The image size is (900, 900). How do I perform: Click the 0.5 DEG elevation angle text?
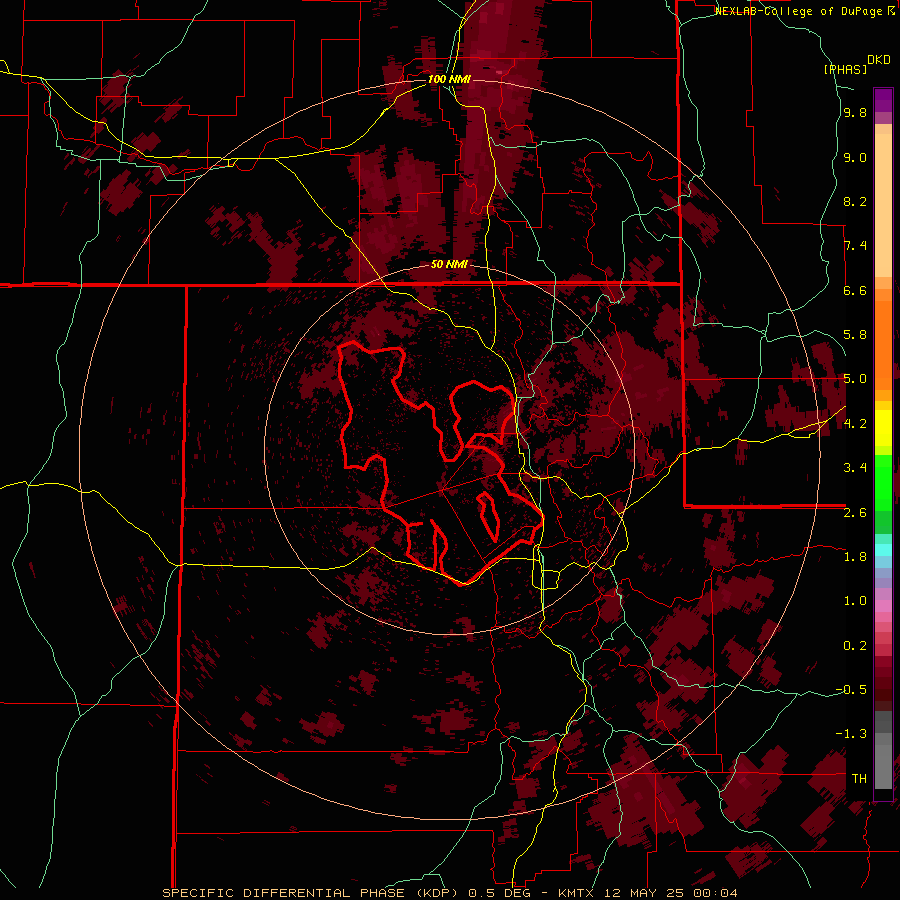(498, 893)
